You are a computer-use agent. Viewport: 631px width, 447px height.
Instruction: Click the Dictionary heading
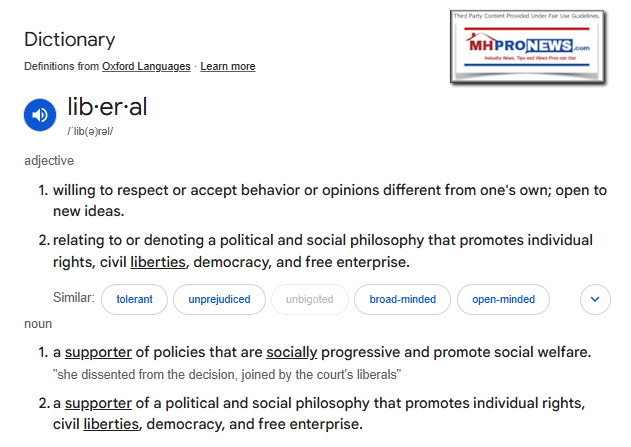click(70, 40)
